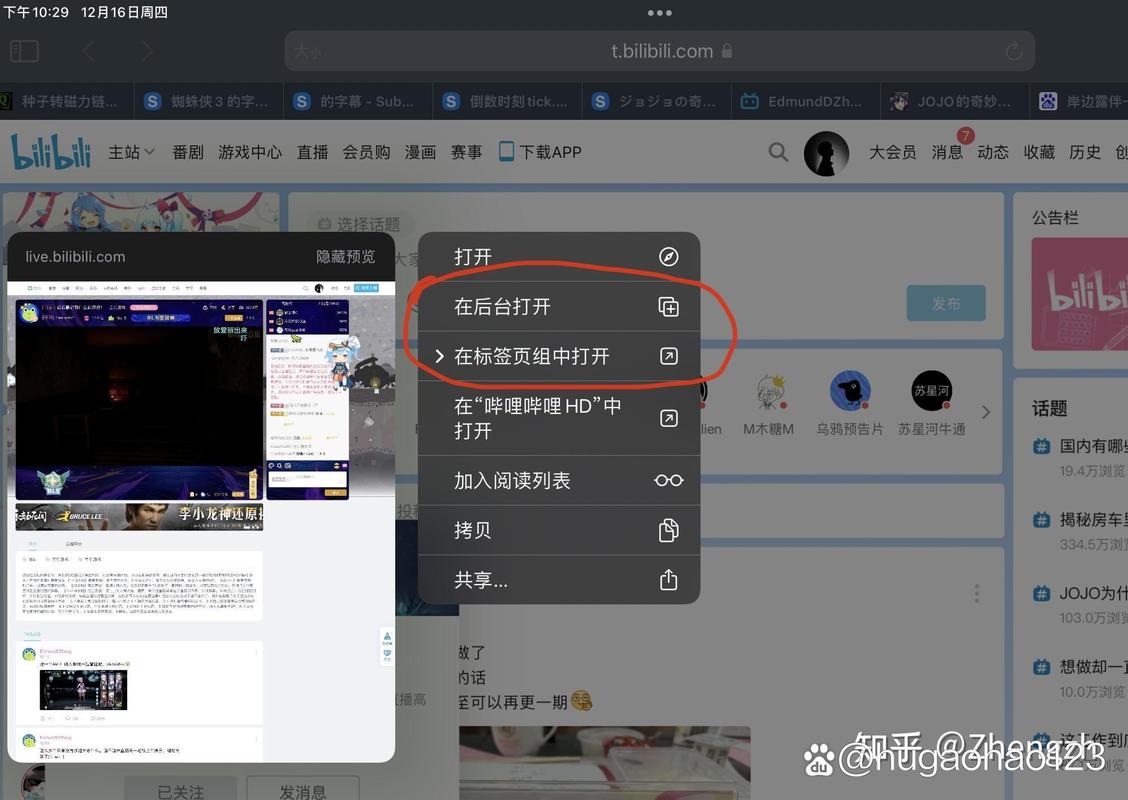Open 会员购 in the nav bar
Screen dimensions: 1128x800
366,152
